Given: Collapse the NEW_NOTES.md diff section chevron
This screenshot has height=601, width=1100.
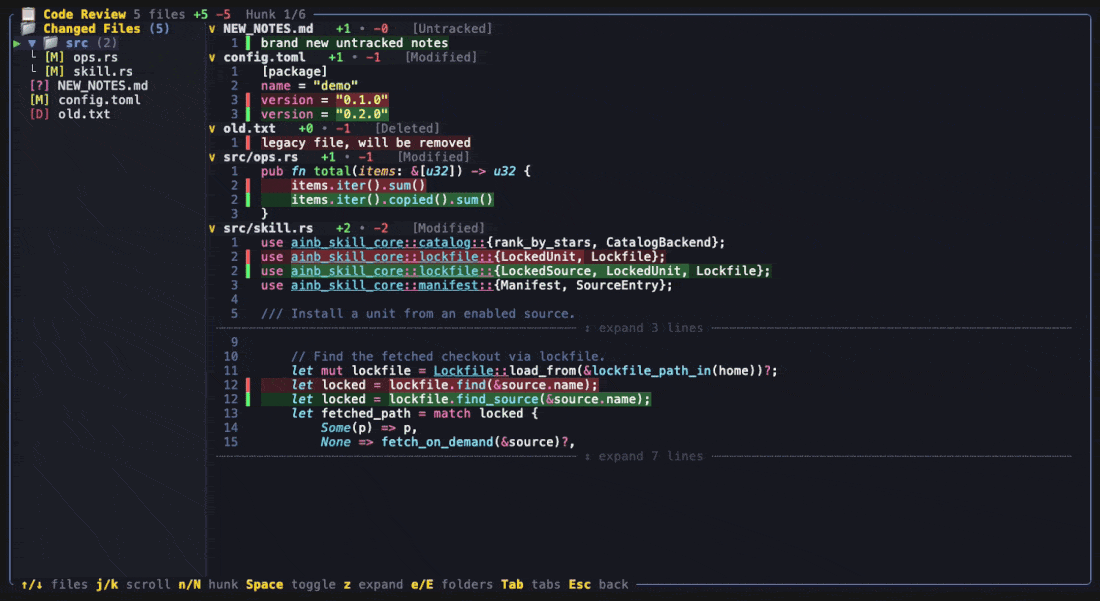Looking at the screenshot, I should [x=212, y=29].
